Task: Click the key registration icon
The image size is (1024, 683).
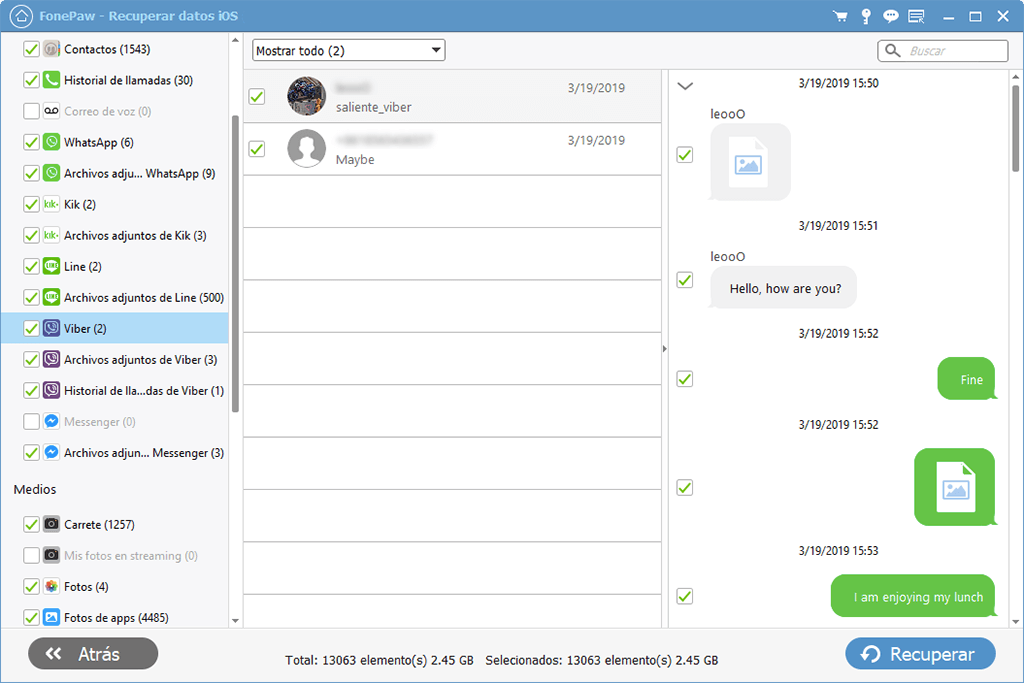Action: coord(866,16)
